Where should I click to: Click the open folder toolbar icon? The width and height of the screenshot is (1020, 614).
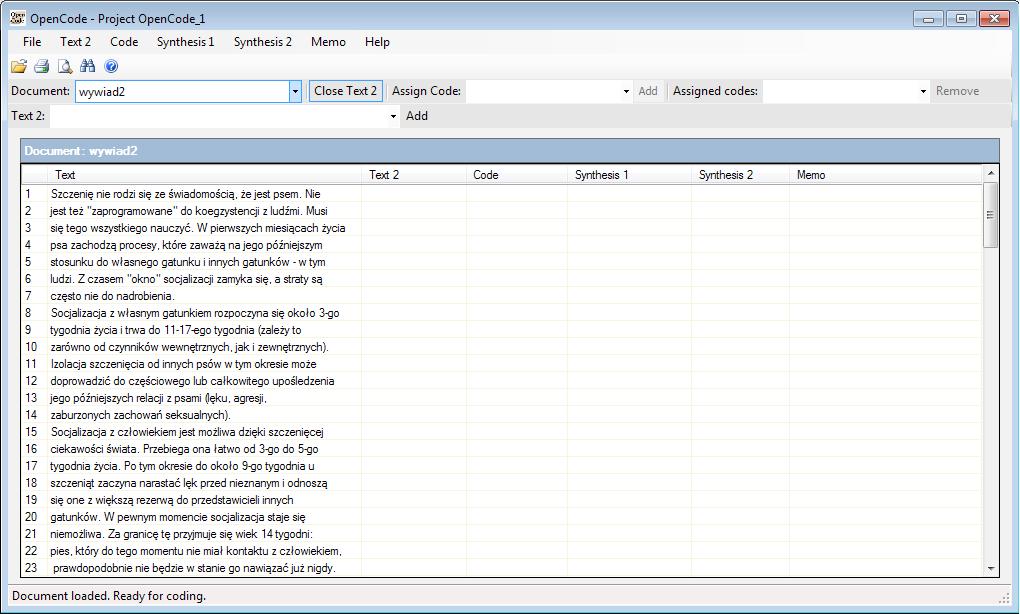coord(19,66)
